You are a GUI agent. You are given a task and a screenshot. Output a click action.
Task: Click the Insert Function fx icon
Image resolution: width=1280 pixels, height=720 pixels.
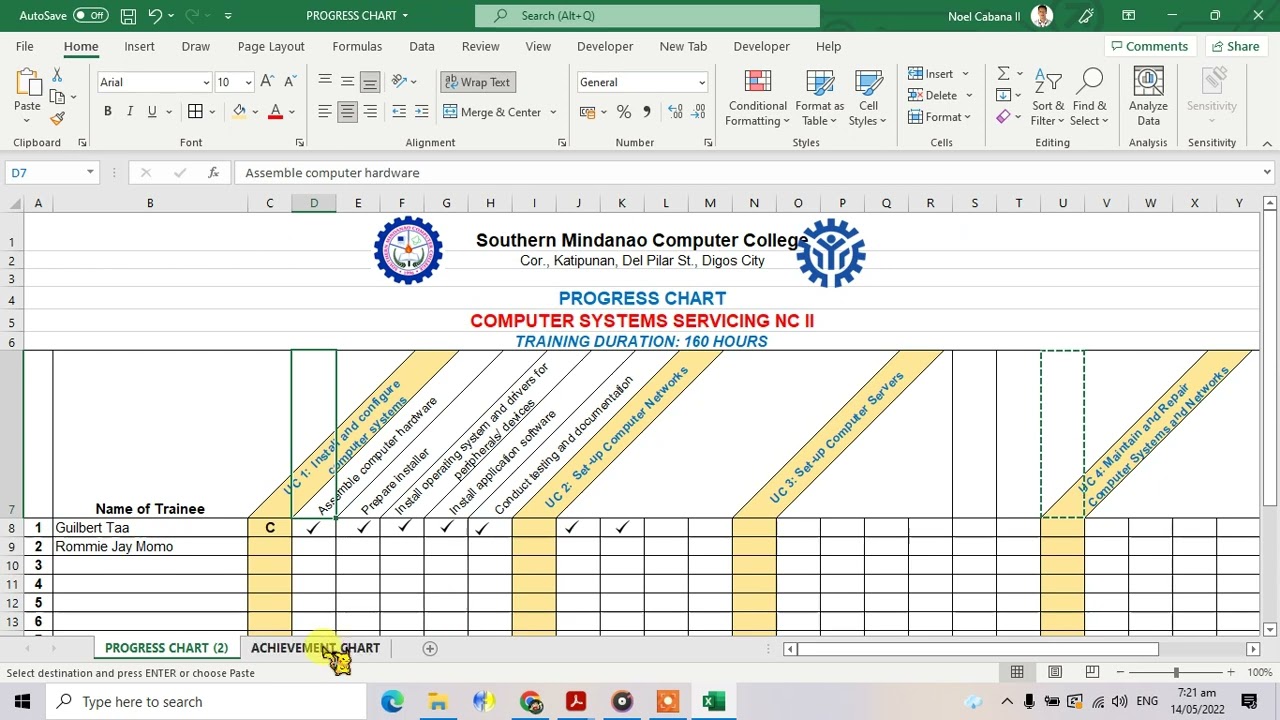pos(213,173)
